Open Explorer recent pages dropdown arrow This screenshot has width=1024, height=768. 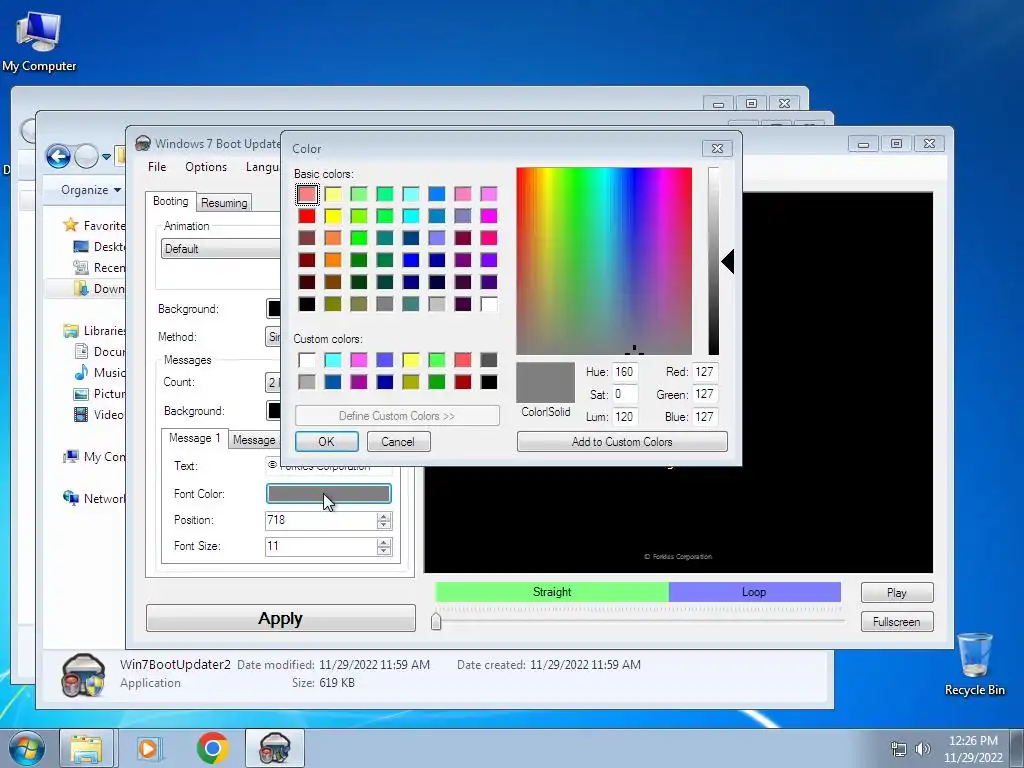pyautogui.click(x=106, y=157)
